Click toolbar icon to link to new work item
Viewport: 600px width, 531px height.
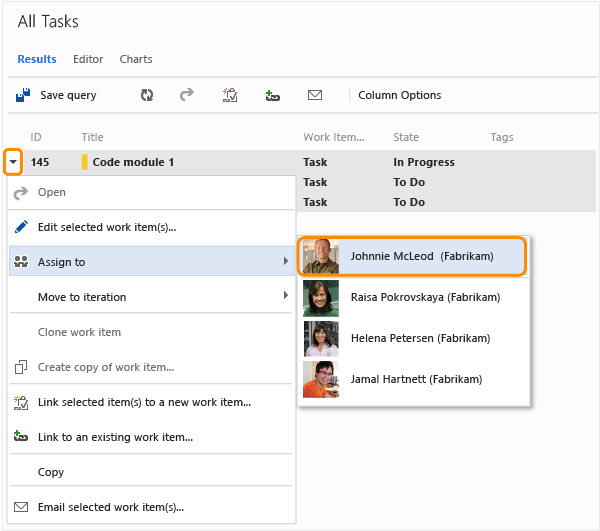230,95
